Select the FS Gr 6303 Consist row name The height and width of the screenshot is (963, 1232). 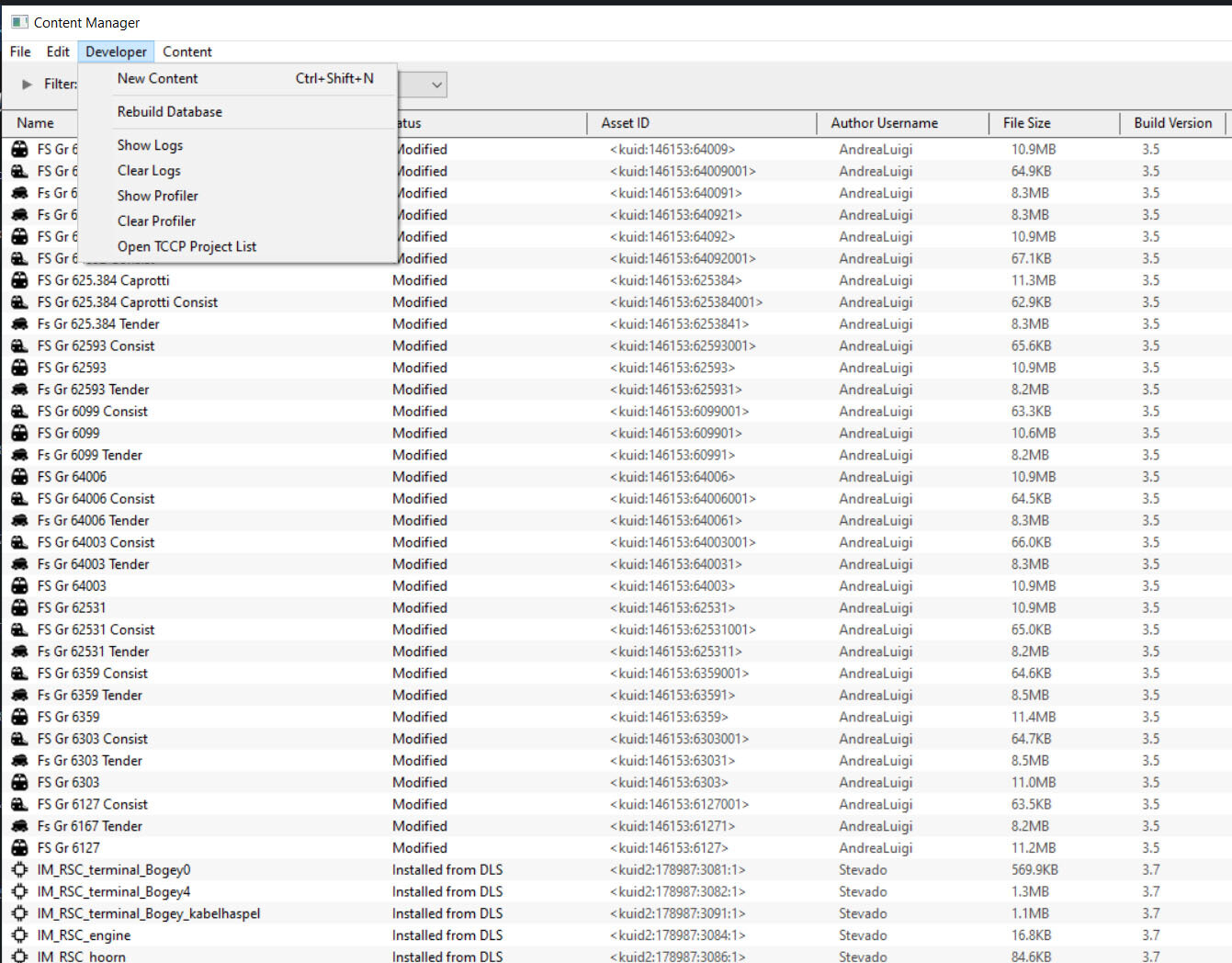point(92,739)
